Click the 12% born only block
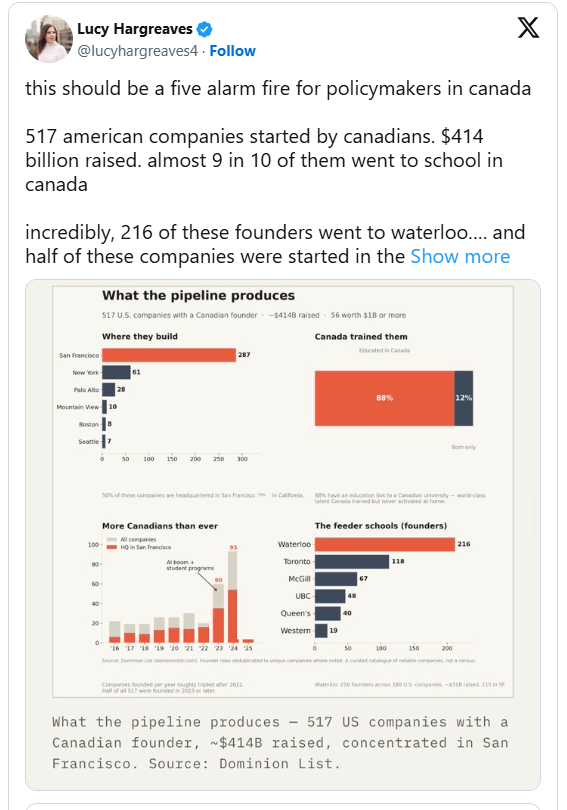 point(463,398)
